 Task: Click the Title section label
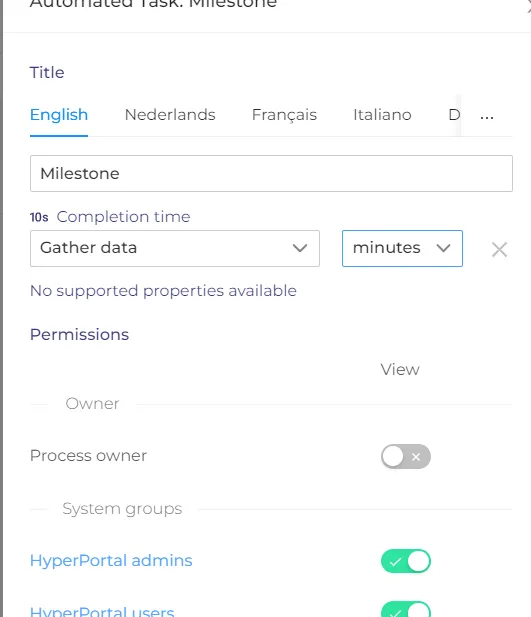pos(47,72)
